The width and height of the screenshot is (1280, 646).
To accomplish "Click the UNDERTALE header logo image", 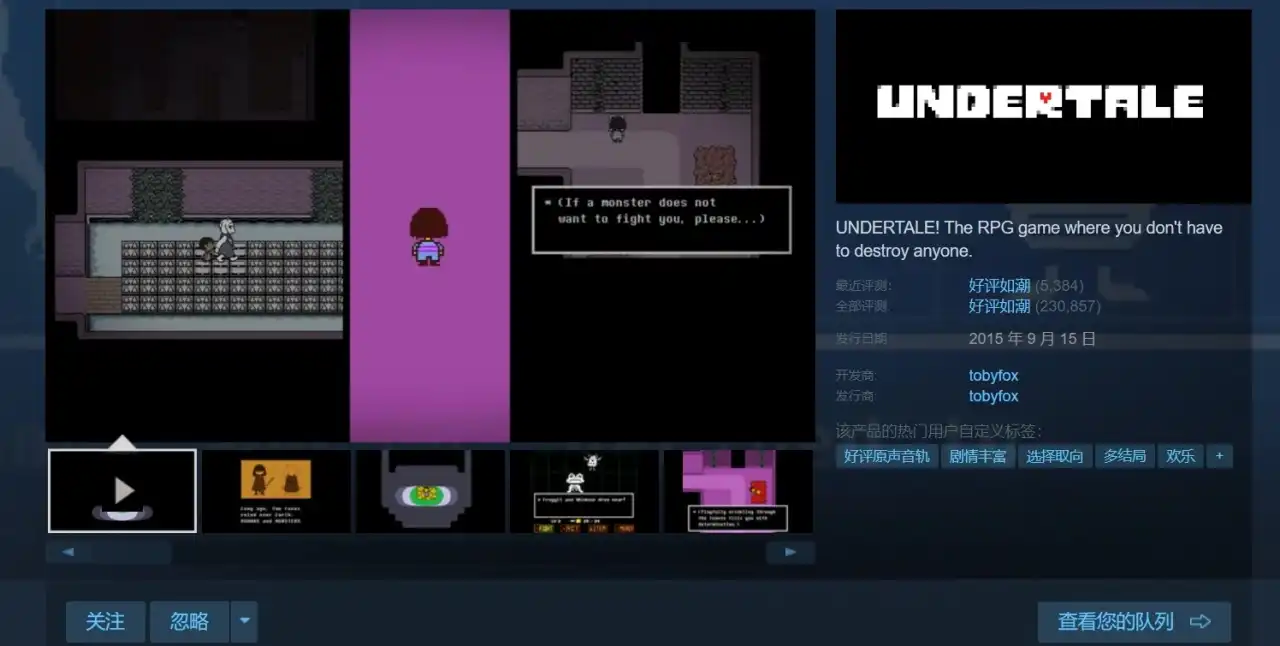I will [1043, 107].
